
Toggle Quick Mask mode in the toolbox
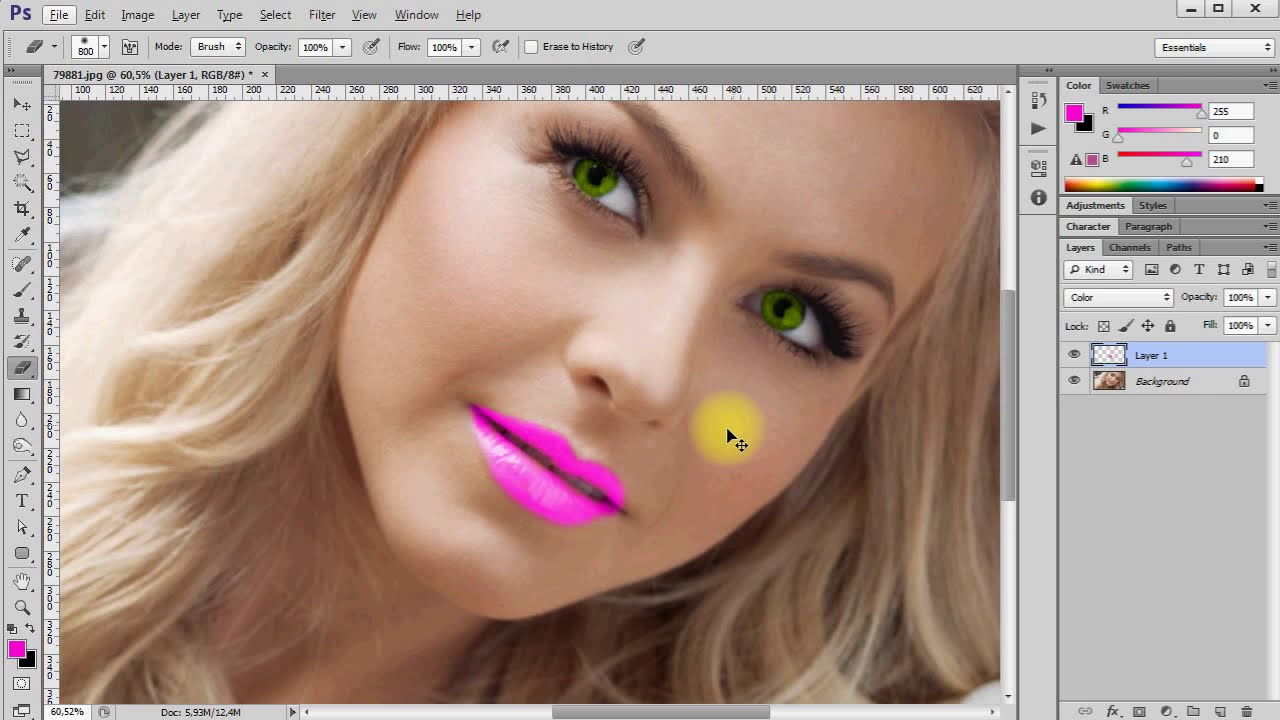tap(22, 684)
